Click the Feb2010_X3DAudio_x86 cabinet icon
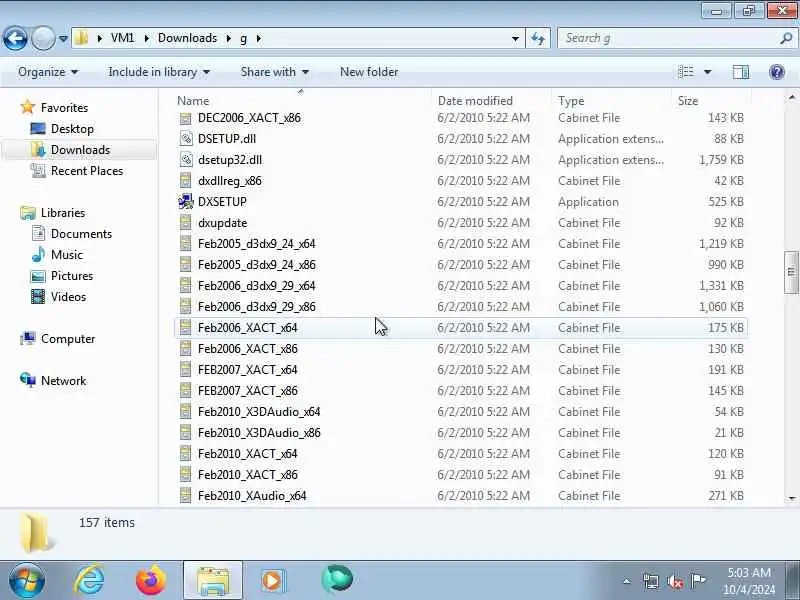 (186, 433)
